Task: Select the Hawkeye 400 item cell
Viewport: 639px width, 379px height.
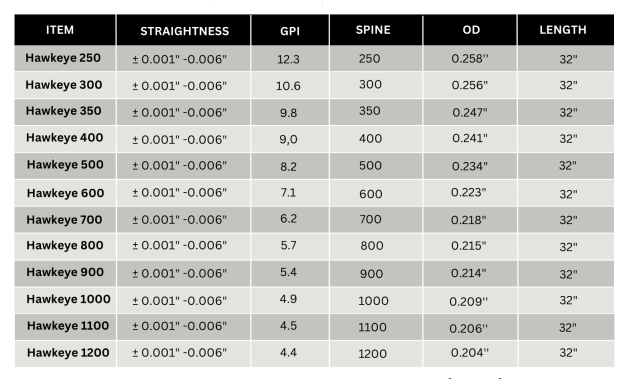Action: tap(64, 138)
